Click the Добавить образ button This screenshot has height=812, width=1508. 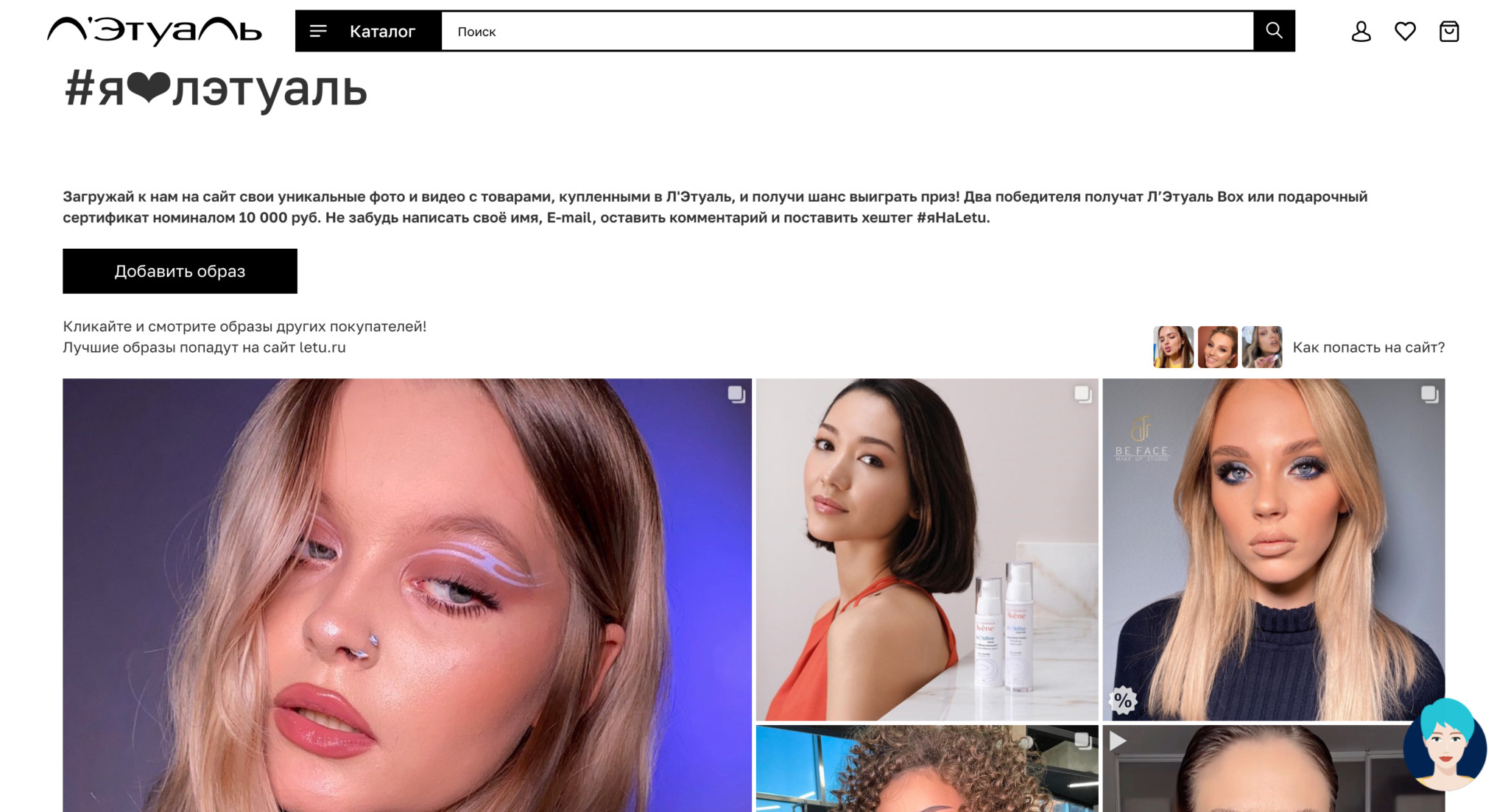tap(180, 271)
